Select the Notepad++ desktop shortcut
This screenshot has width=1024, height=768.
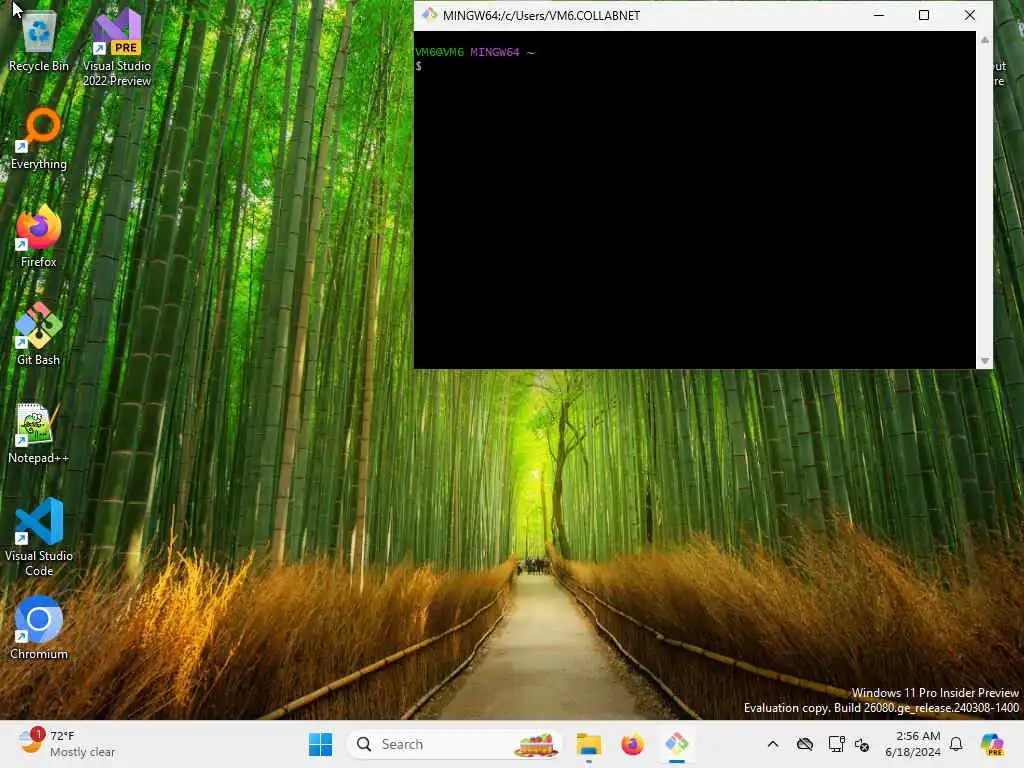pyautogui.click(x=39, y=432)
